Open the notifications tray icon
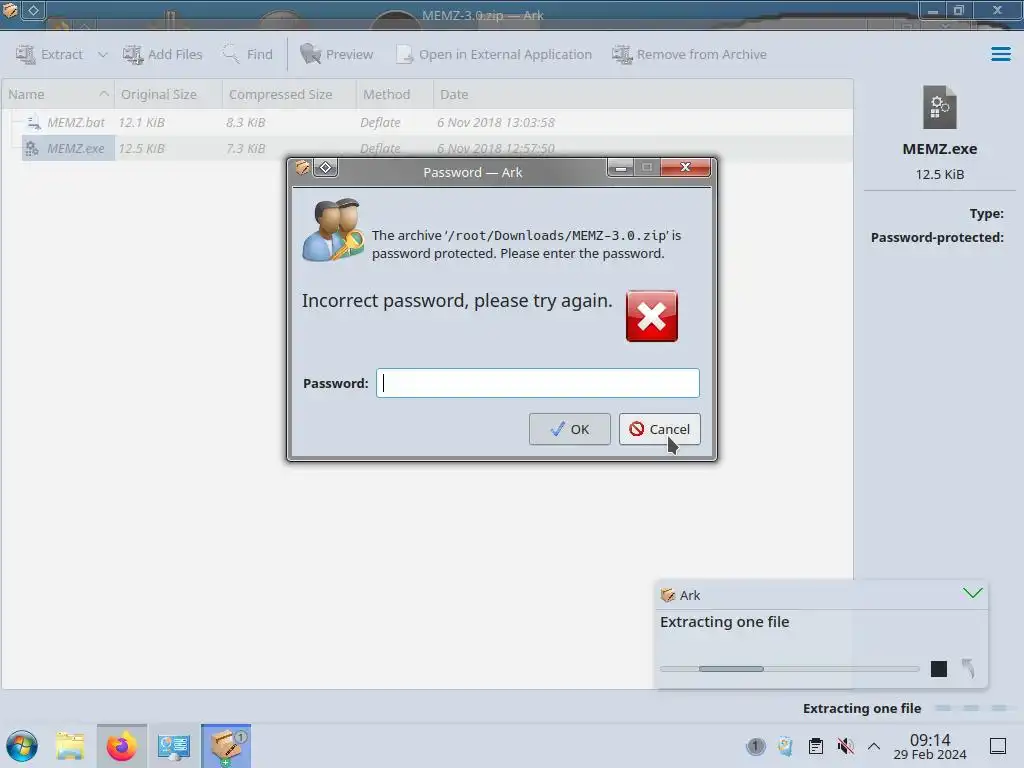1024x768 pixels. [x=756, y=746]
